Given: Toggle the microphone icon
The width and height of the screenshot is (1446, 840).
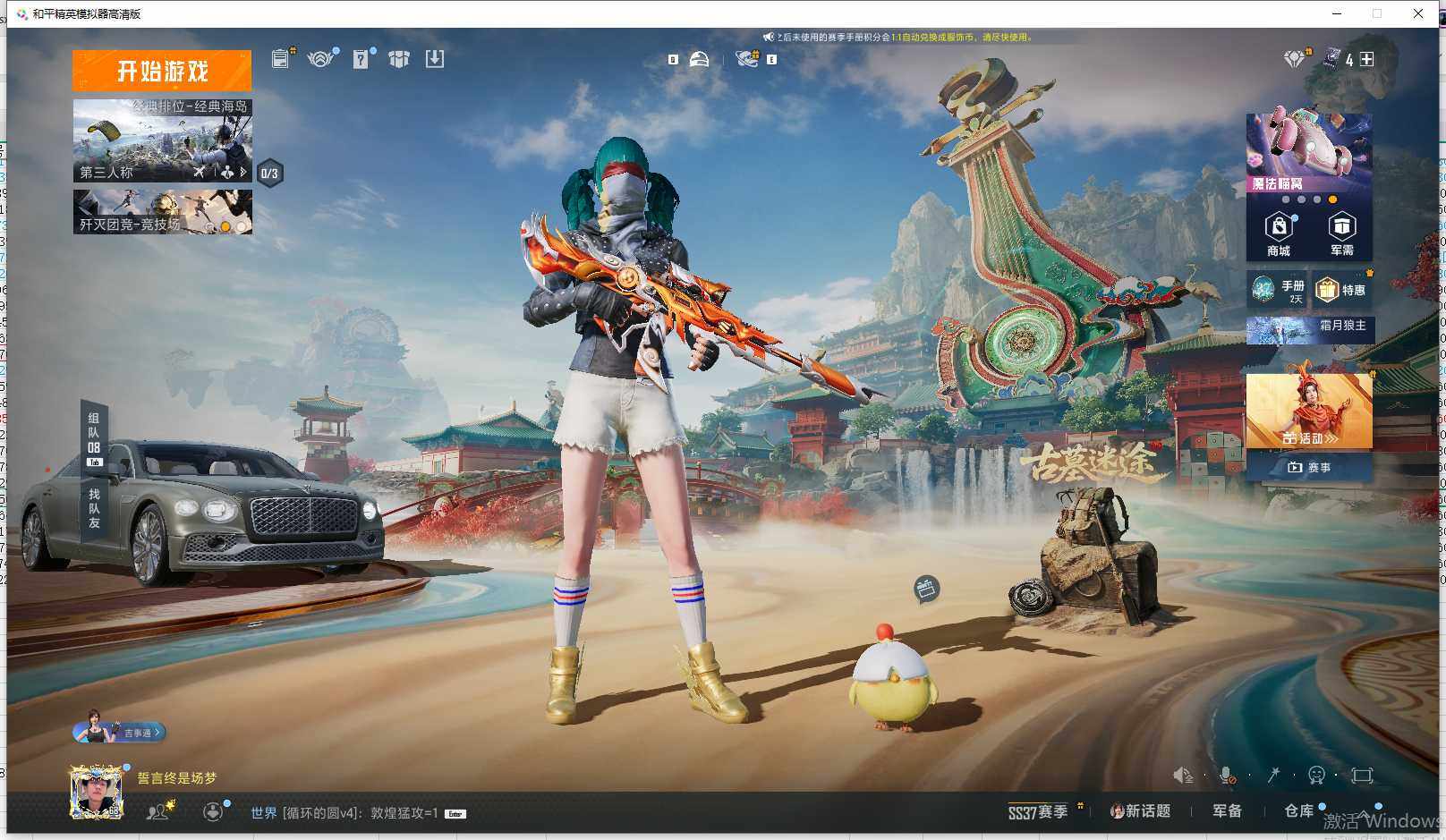Looking at the screenshot, I should (1228, 776).
